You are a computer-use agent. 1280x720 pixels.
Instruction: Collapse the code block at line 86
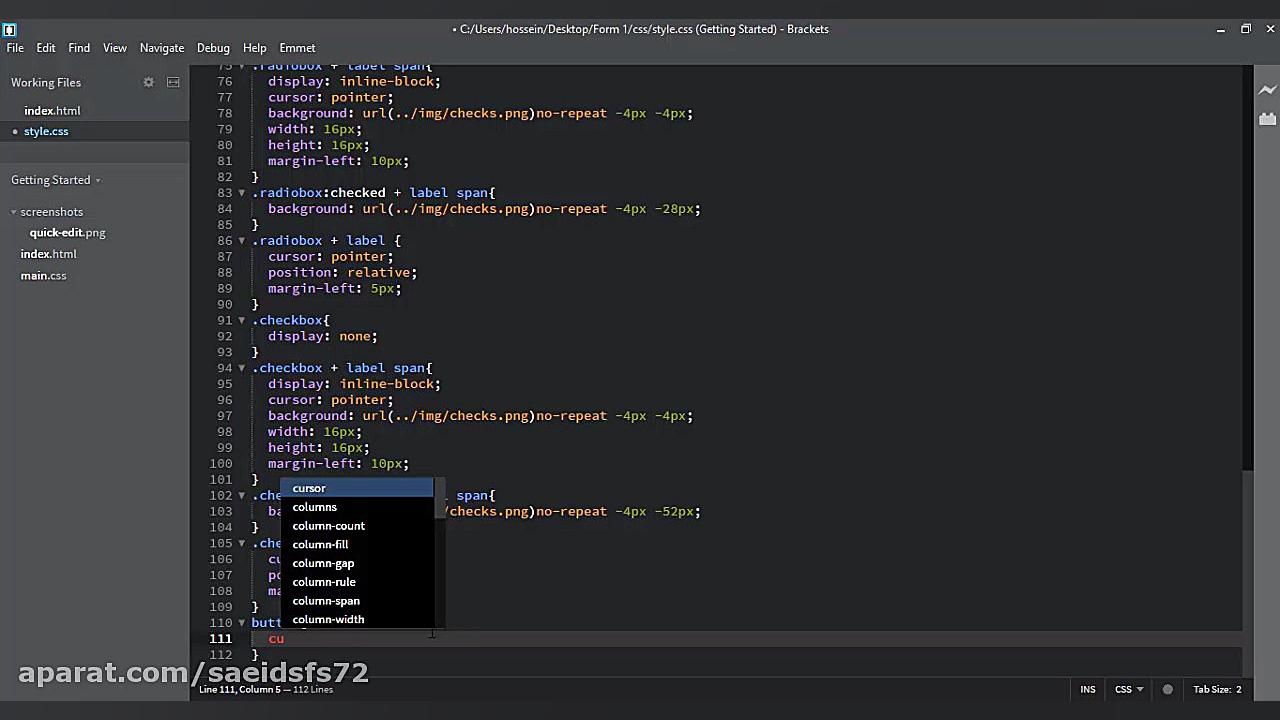coord(241,241)
